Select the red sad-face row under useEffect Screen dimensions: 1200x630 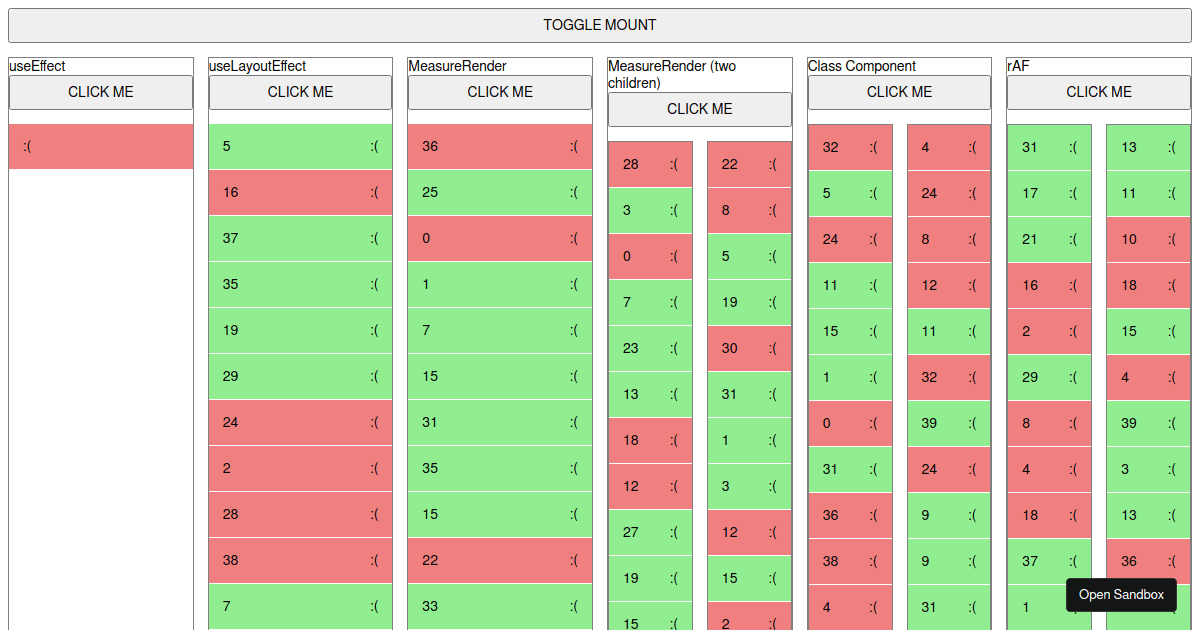coord(100,146)
